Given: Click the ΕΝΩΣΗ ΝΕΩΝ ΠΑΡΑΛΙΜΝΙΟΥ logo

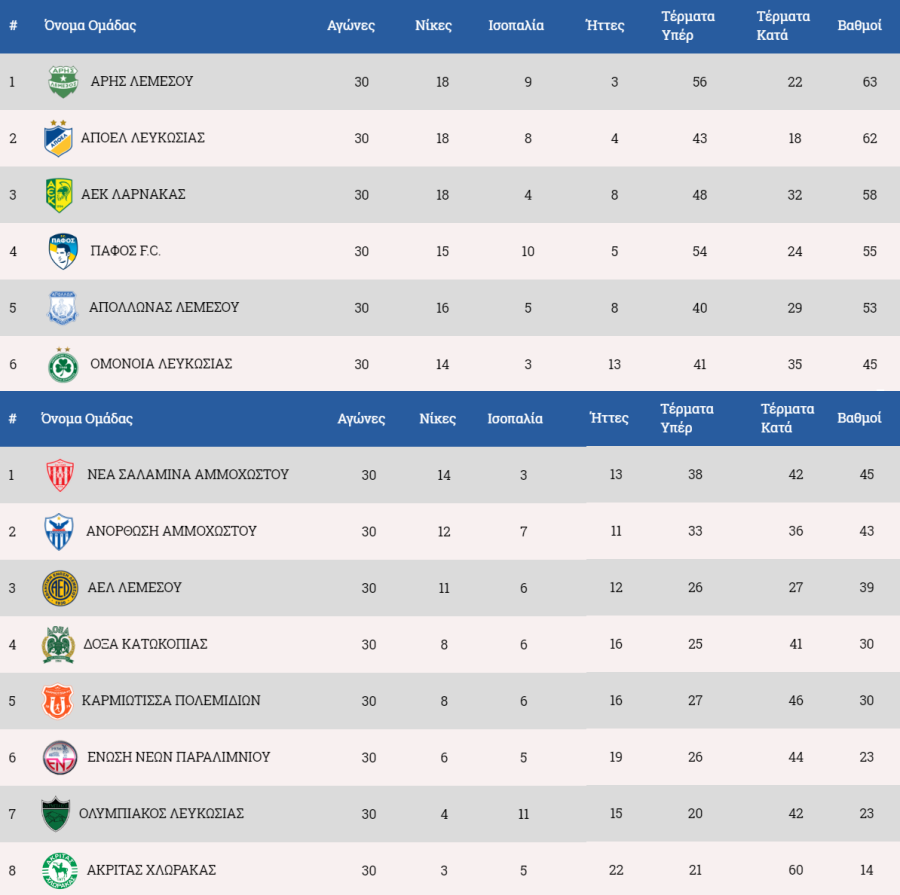Looking at the screenshot, I should (x=60, y=757).
